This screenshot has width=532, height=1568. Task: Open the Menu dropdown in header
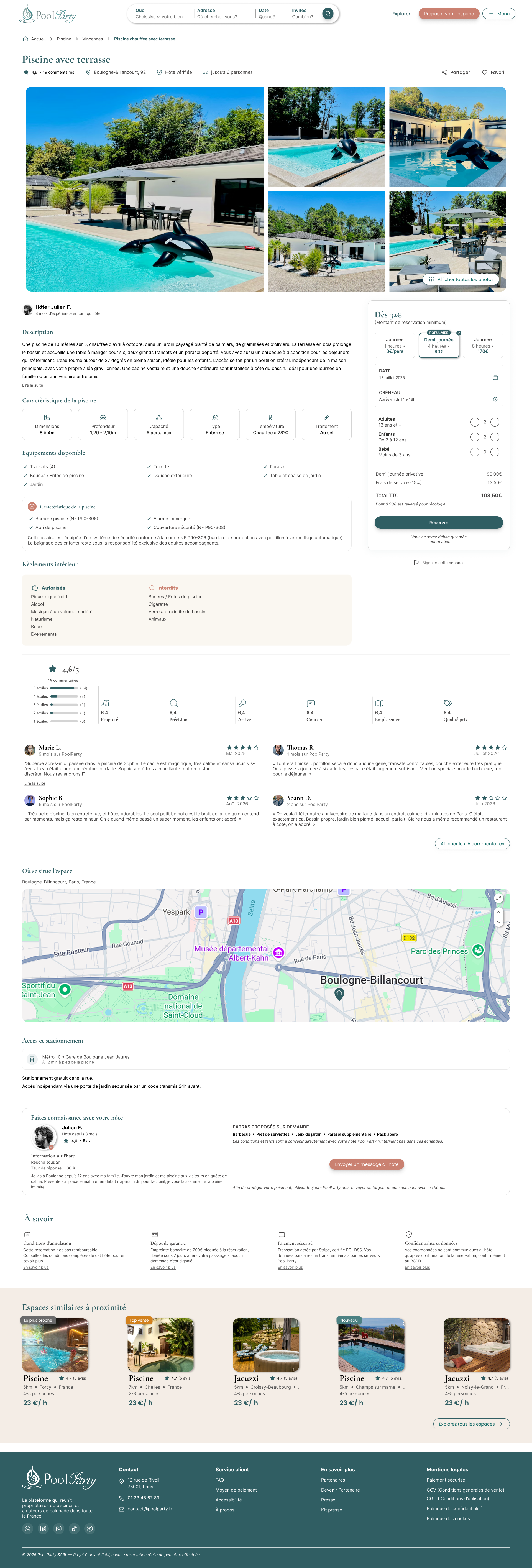498,13
